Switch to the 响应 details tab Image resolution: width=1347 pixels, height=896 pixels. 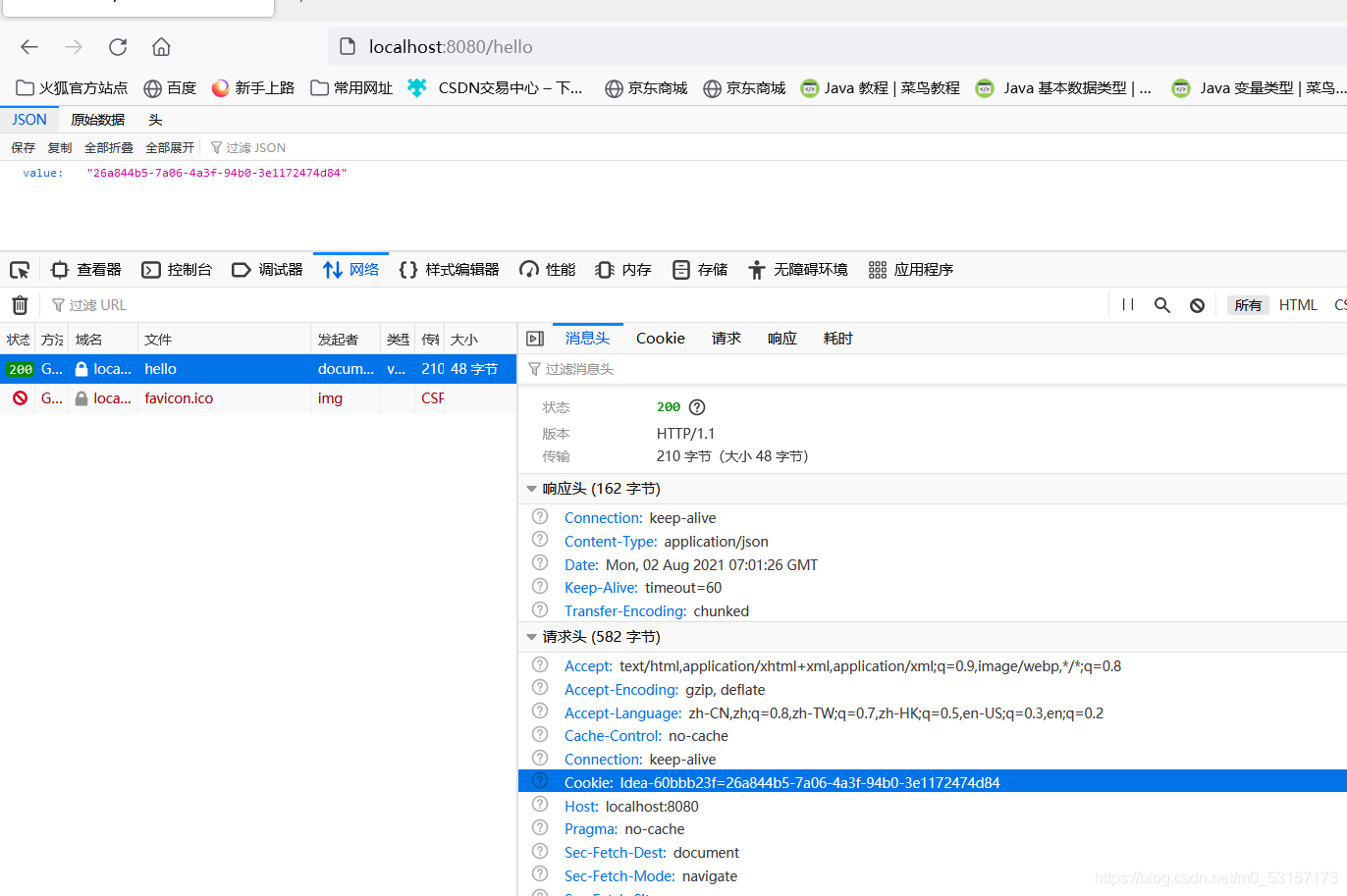point(782,339)
